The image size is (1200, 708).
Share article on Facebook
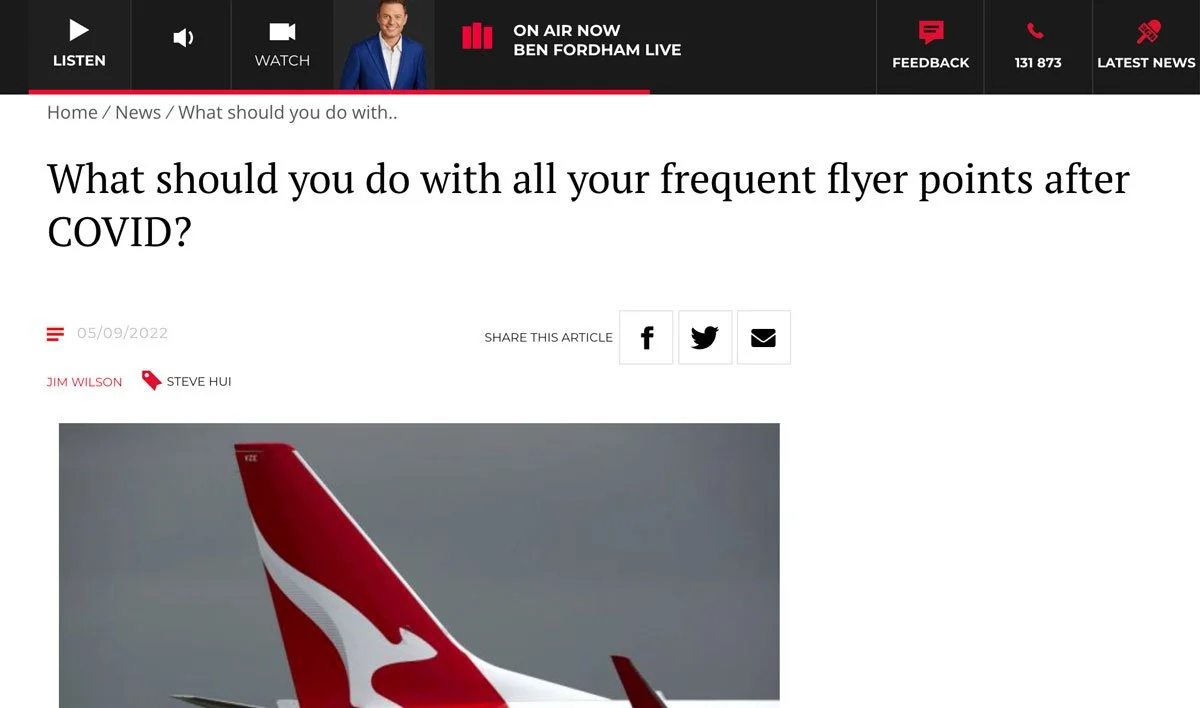(x=646, y=337)
